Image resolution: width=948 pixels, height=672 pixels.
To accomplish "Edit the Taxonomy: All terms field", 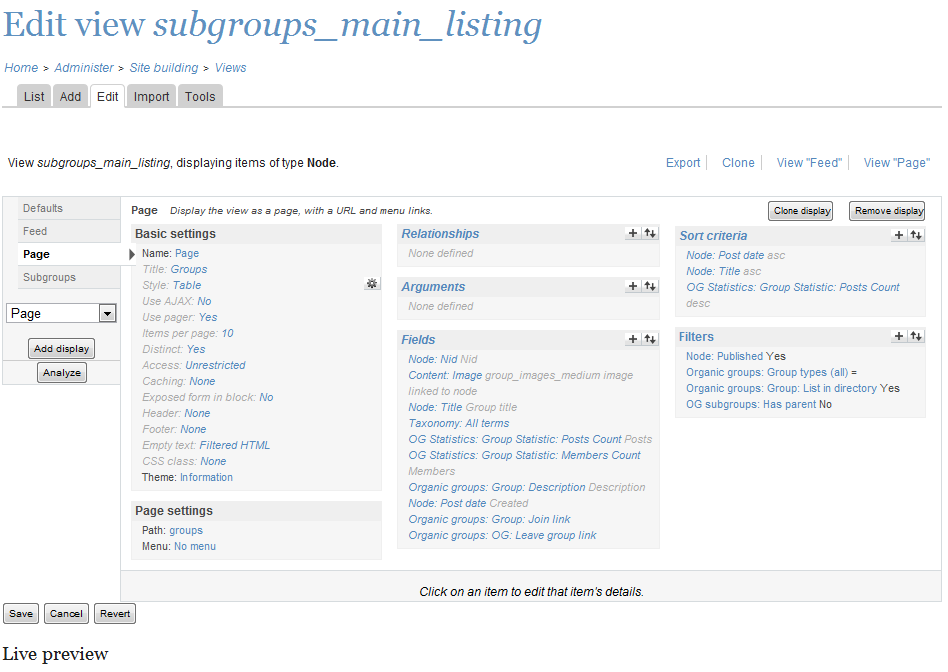I will tap(458, 423).
